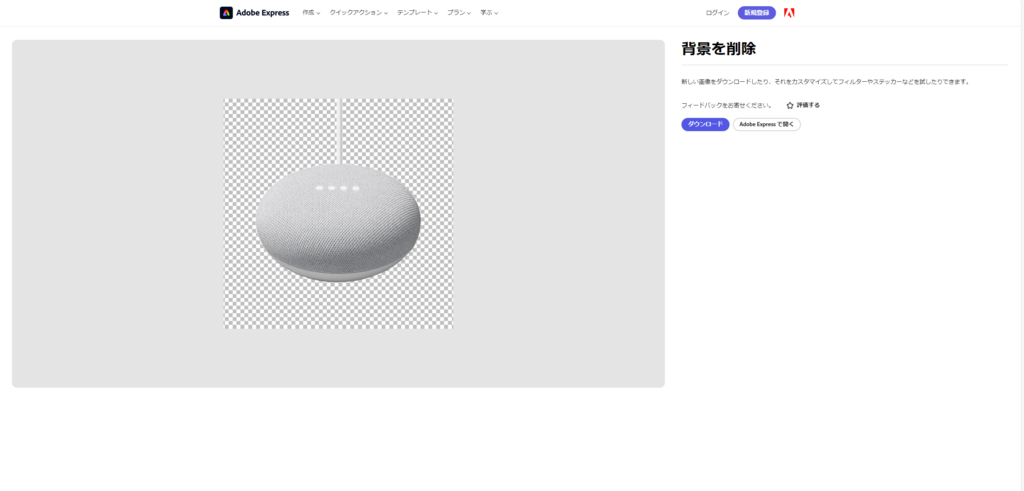The image size is (1024, 491).
Task: Click the フィードバックをお寄せください text
Action: click(726, 105)
